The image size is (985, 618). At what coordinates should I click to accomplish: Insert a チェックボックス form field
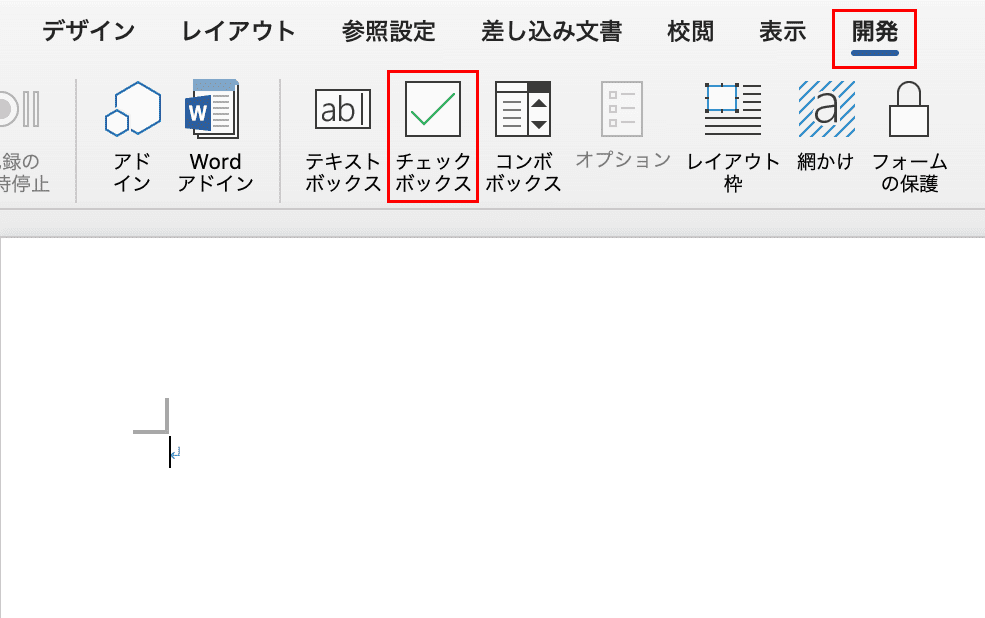coord(433,109)
